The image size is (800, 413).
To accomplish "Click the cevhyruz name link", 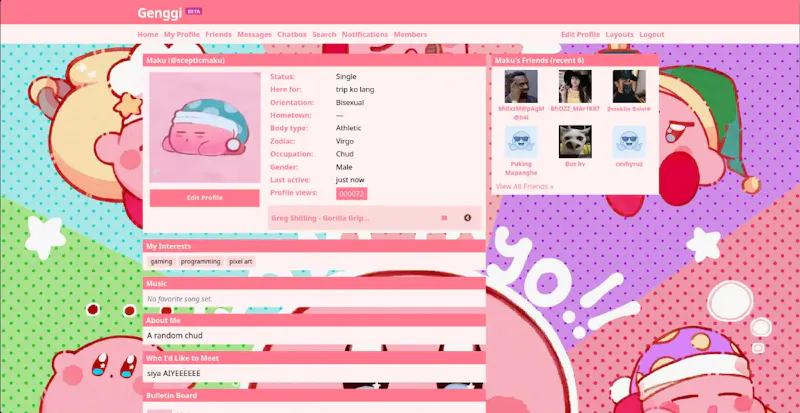I will 629,164.
